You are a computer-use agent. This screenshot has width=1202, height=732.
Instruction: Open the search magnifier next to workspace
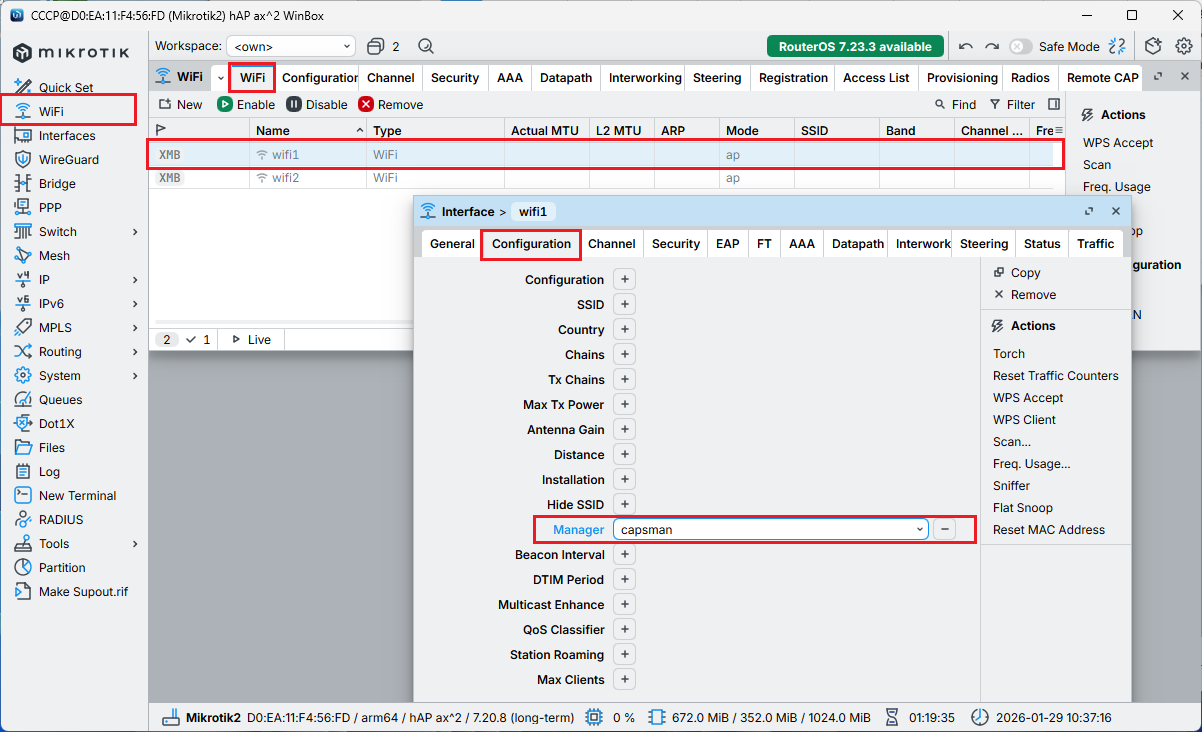point(425,46)
